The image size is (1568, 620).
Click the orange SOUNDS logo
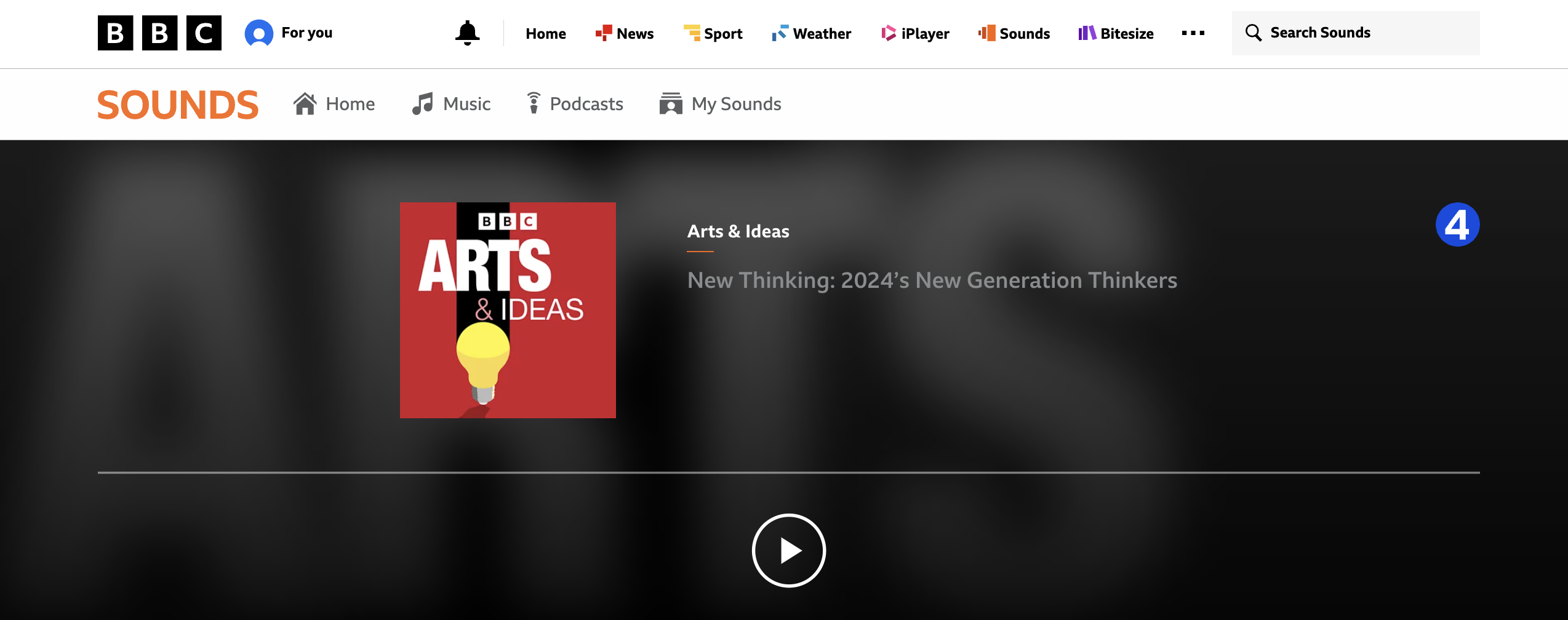[x=178, y=105]
